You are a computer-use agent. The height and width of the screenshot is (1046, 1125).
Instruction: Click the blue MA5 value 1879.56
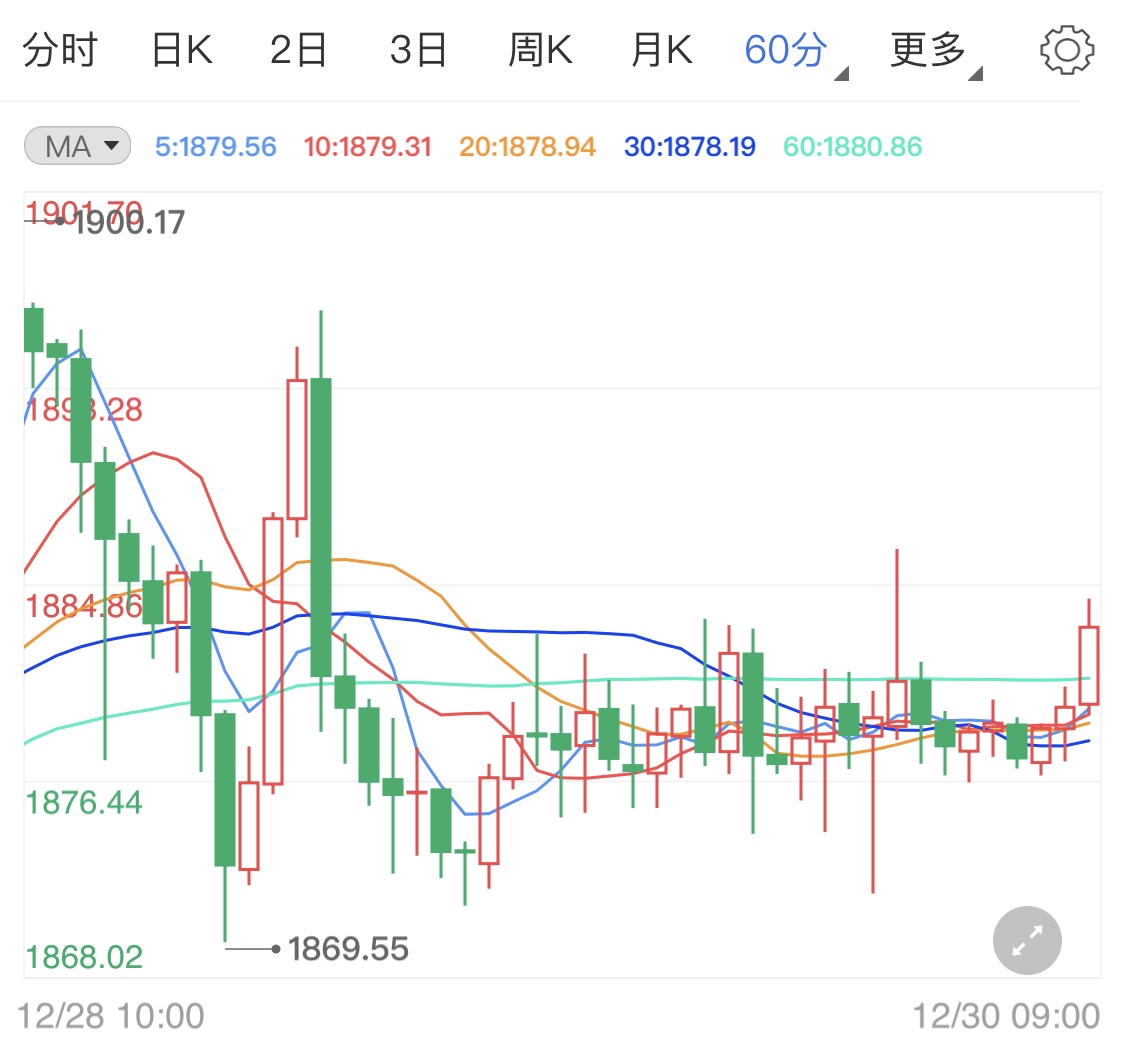click(215, 145)
